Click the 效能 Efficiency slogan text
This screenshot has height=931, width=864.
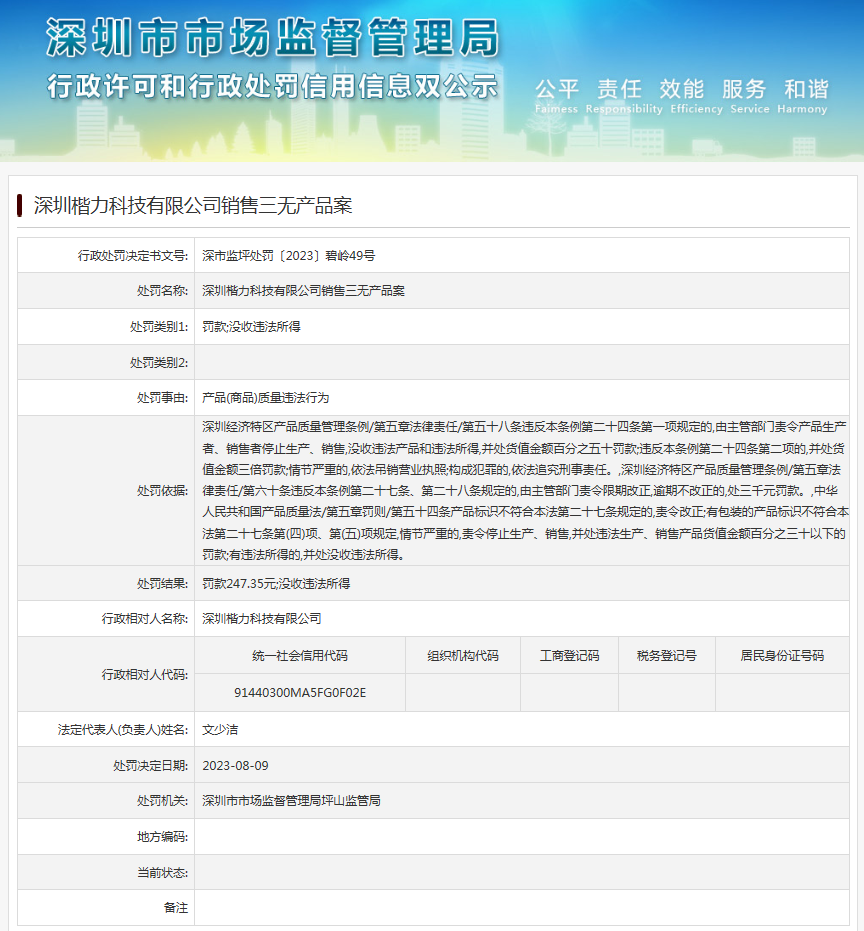(697, 96)
